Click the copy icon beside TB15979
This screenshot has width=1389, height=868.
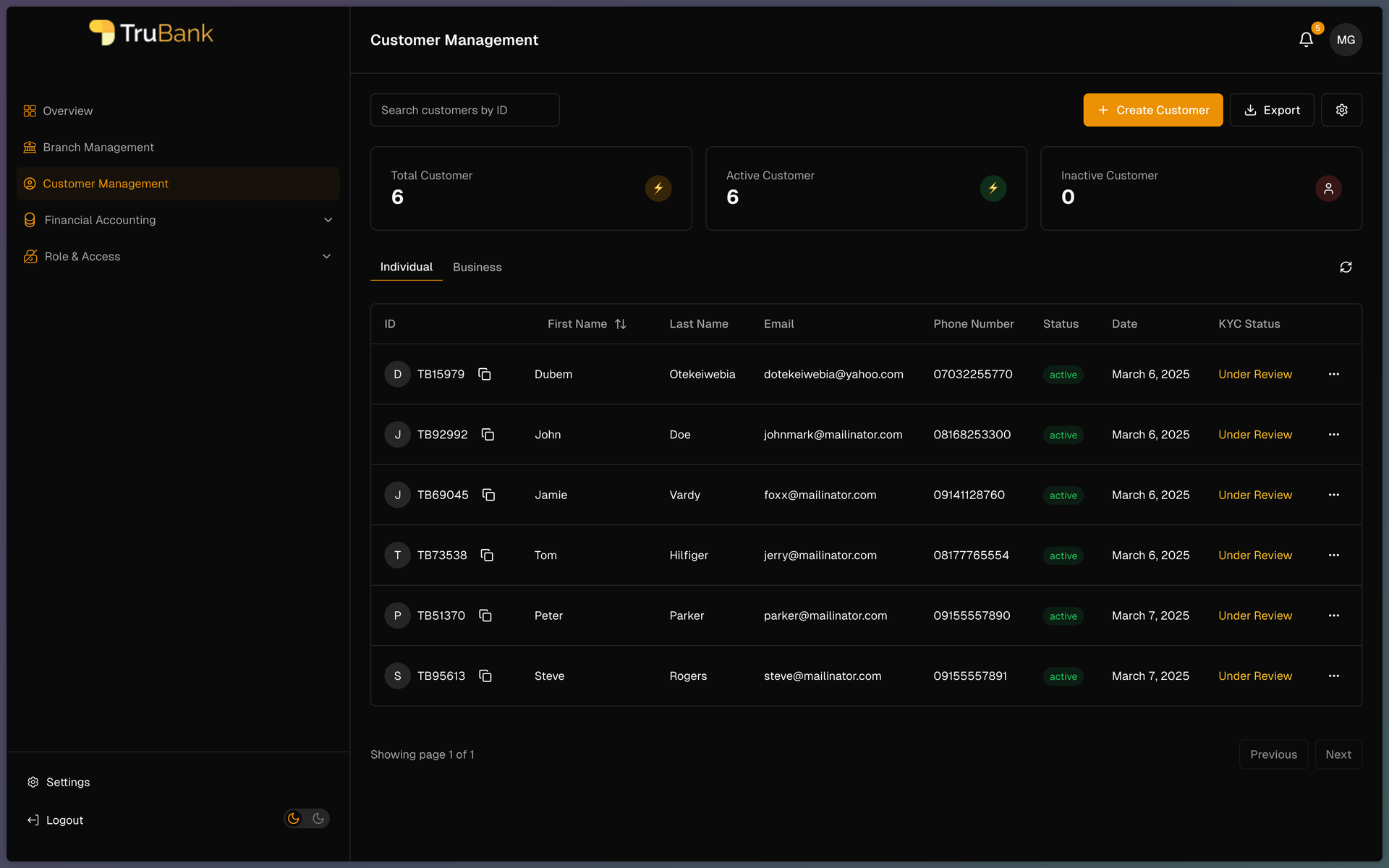(x=484, y=374)
